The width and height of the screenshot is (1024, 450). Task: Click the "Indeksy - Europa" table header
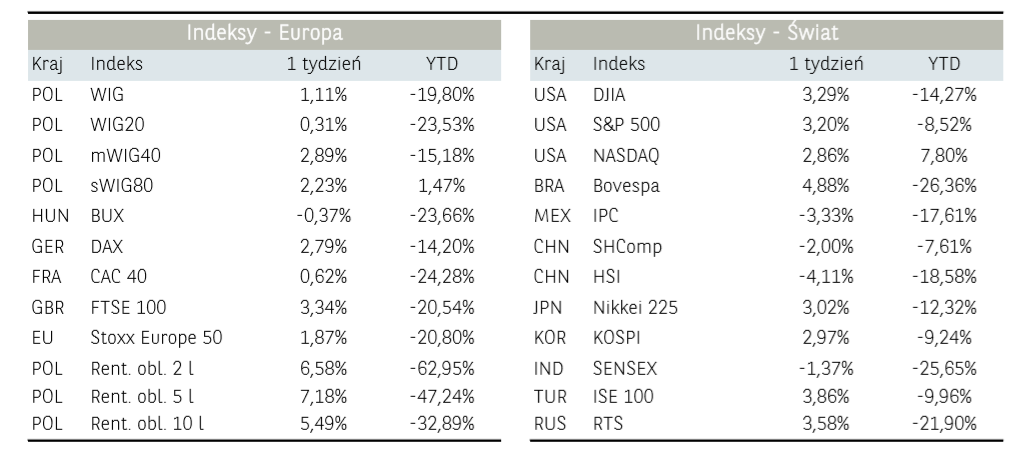point(264,33)
